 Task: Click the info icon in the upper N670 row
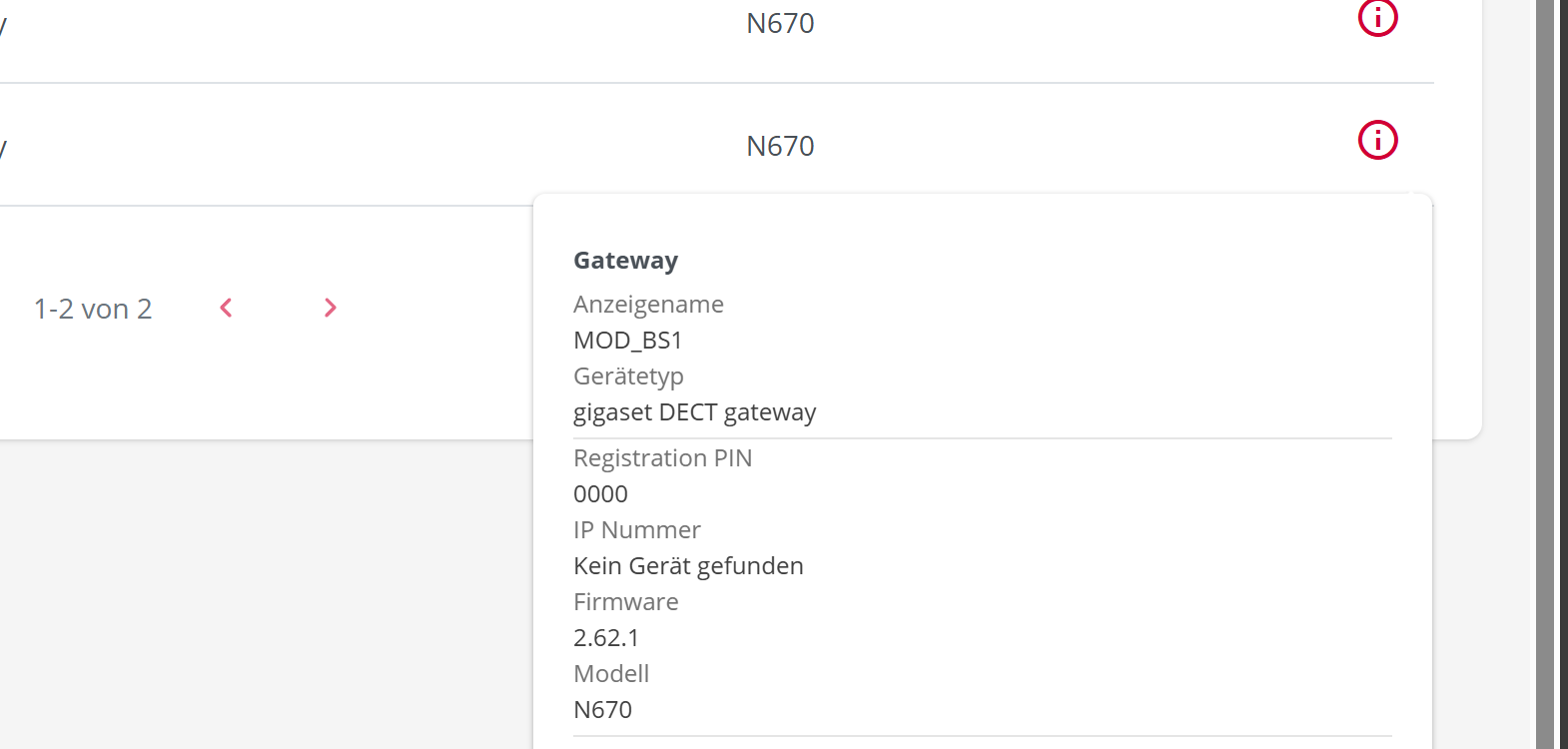pos(1377,17)
